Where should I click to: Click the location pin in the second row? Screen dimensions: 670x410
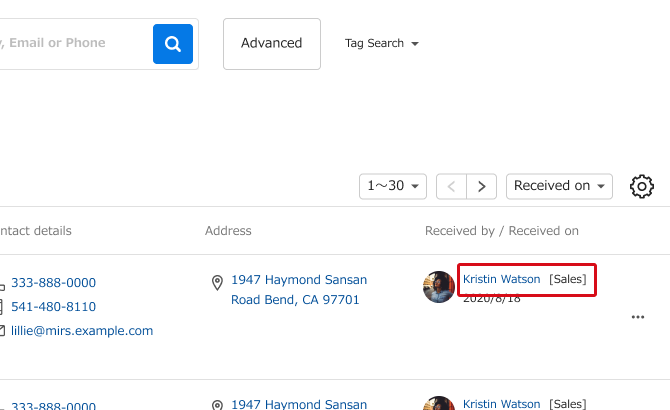click(217, 406)
